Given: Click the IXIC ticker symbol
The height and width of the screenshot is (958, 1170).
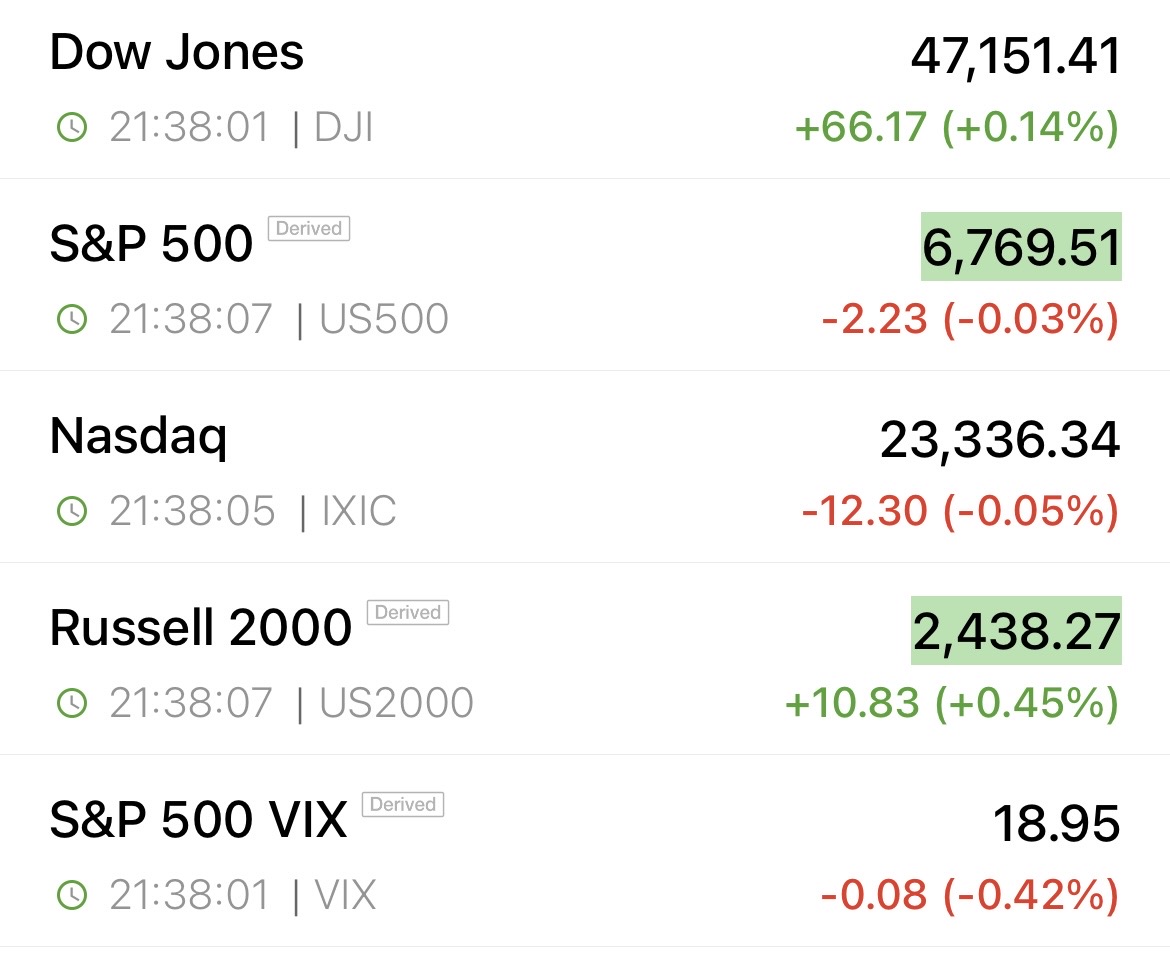Looking at the screenshot, I should [359, 512].
